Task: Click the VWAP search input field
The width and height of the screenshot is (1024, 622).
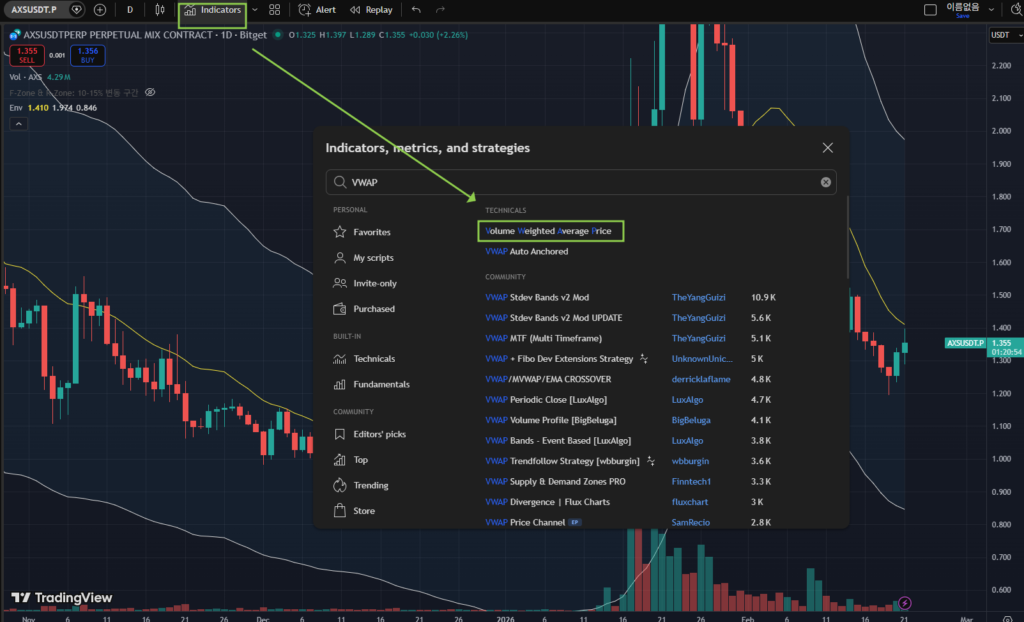Action: 581,182
